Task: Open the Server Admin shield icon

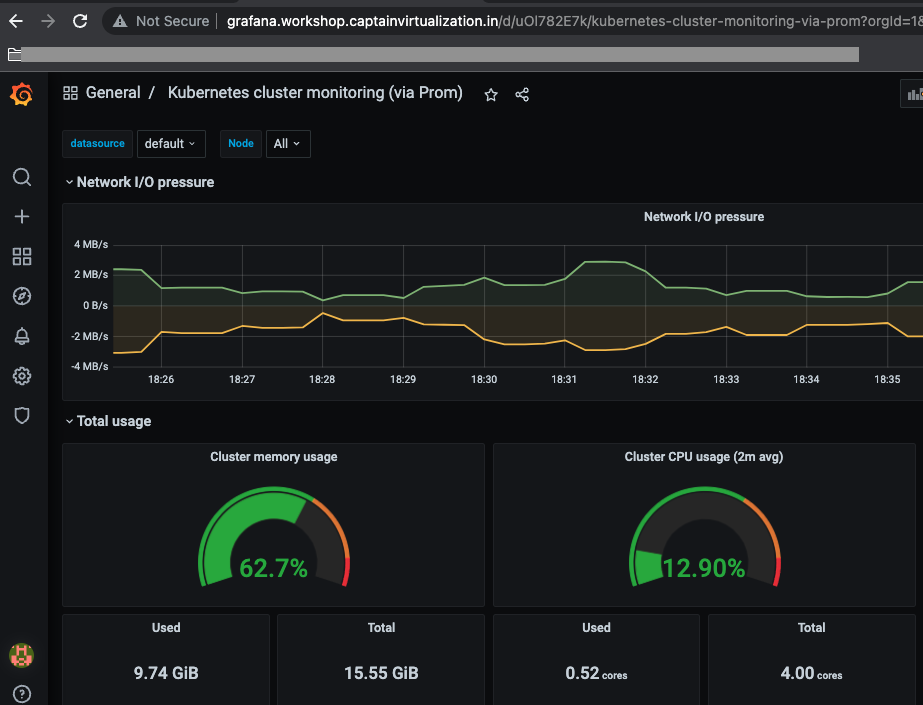Action: point(22,415)
